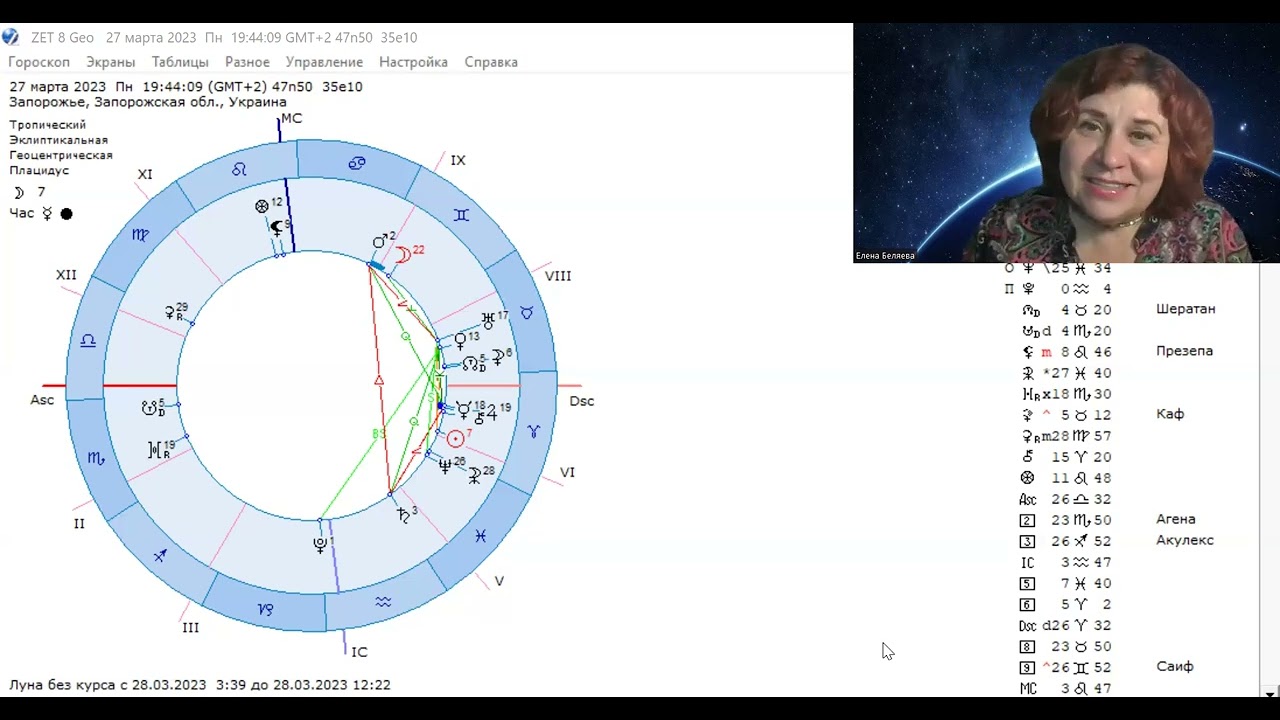Select the Capricorn sign on zodiac ring
Screen dimensions: 1280x720
pyautogui.click(x=265, y=608)
